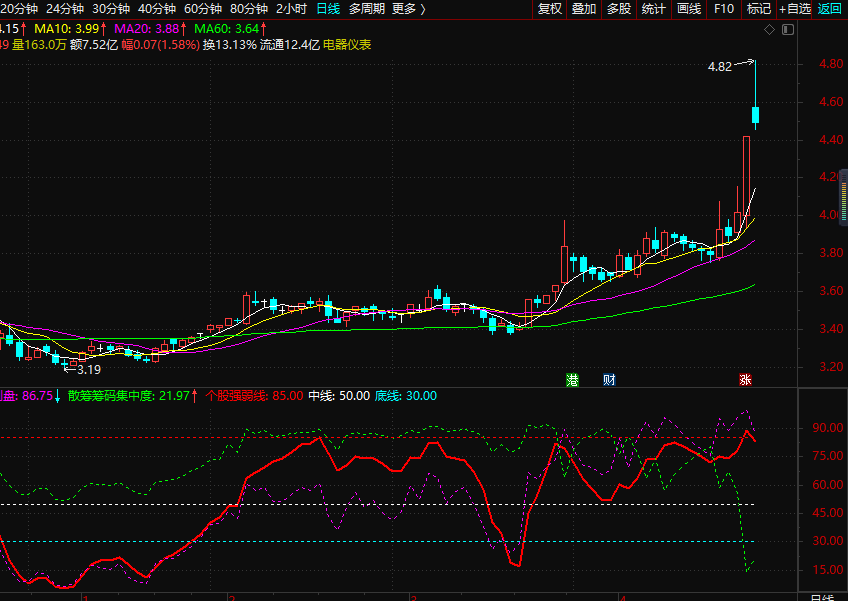Click the red 涨 marker icon
Viewport: 848px width, 601px height.
tap(744, 380)
